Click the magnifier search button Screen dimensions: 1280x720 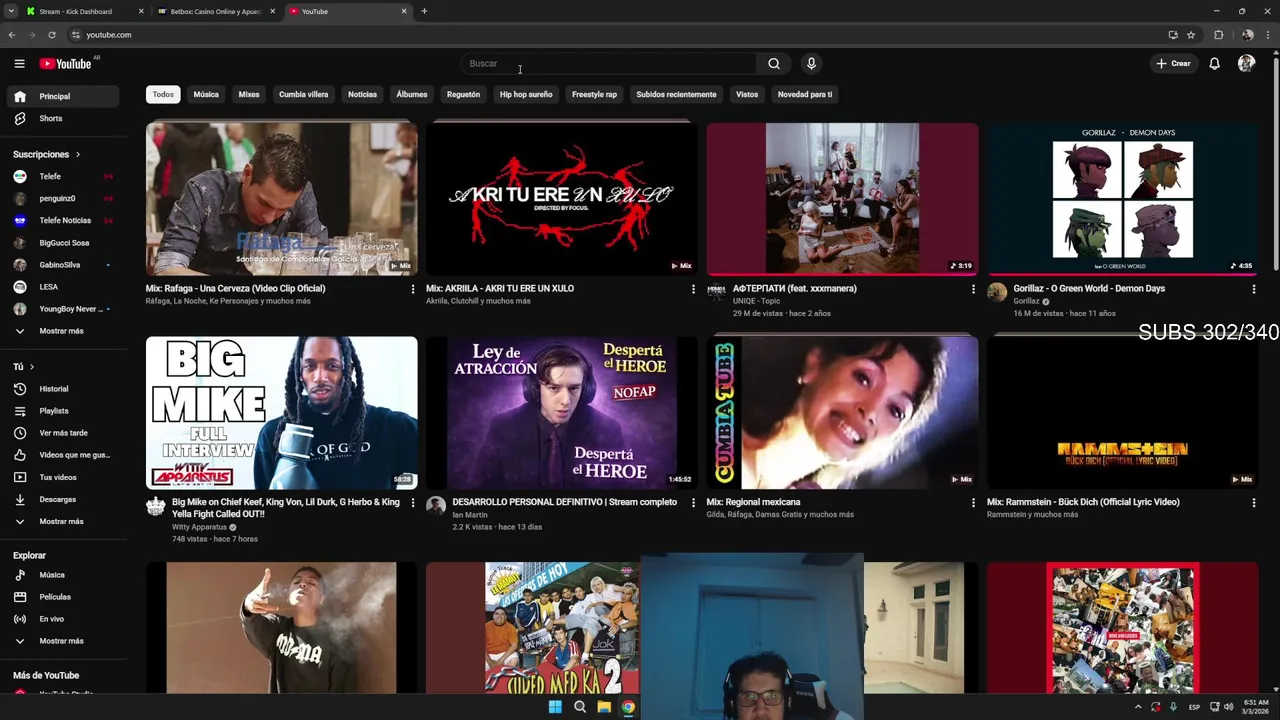pyautogui.click(x=774, y=63)
